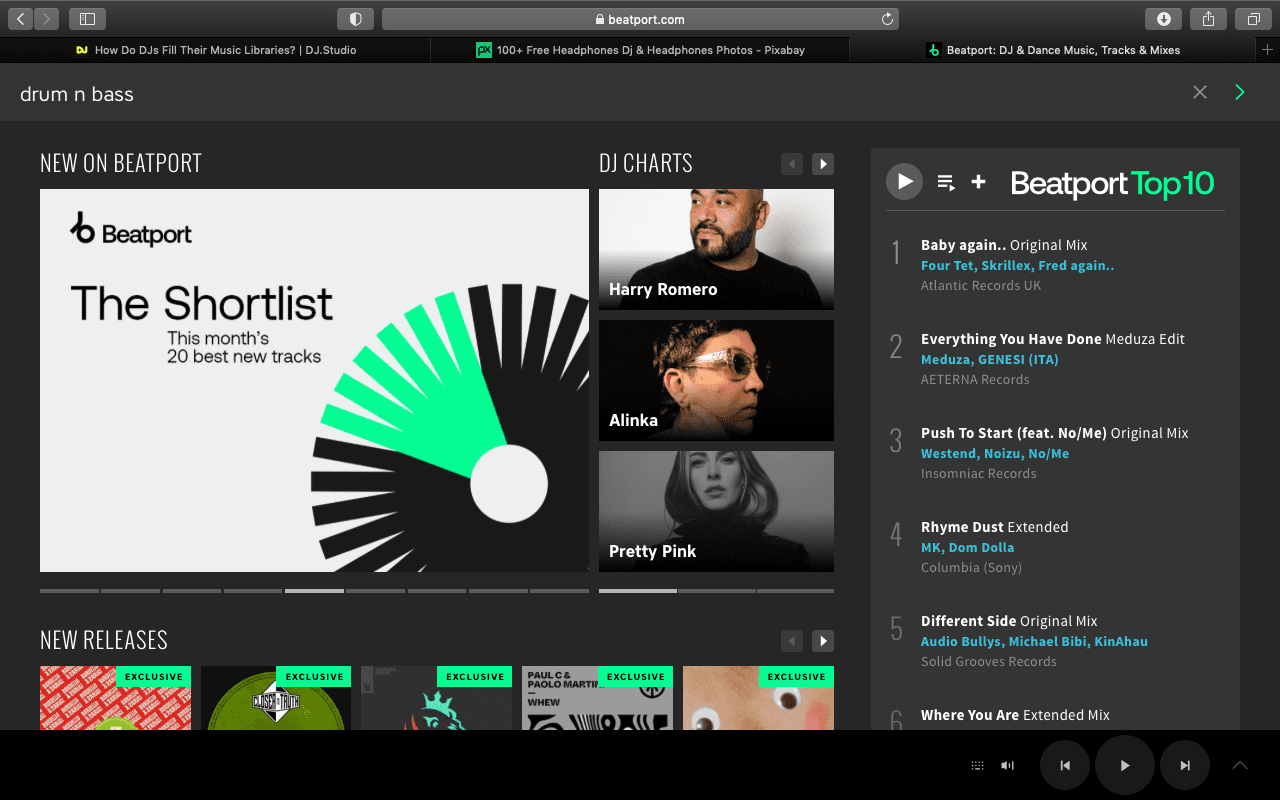This screenshot has width=1280, height=800.
Task: Open artist link Meduza
Action: (x=945, y=359)
